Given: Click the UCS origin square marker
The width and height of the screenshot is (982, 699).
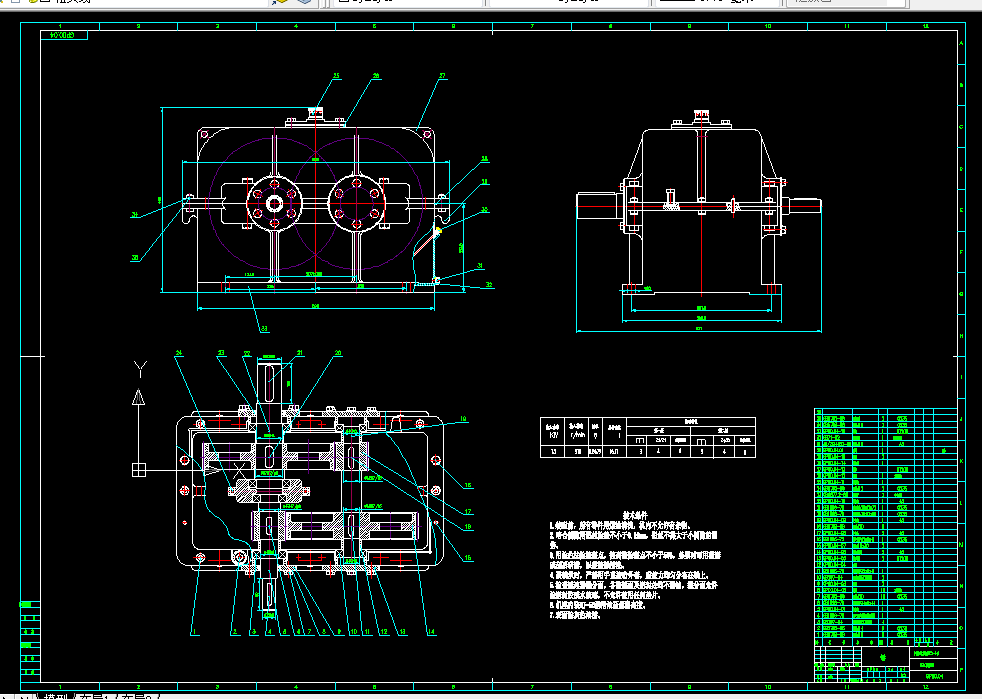Looking at the screenshot, I should [139, 470].
